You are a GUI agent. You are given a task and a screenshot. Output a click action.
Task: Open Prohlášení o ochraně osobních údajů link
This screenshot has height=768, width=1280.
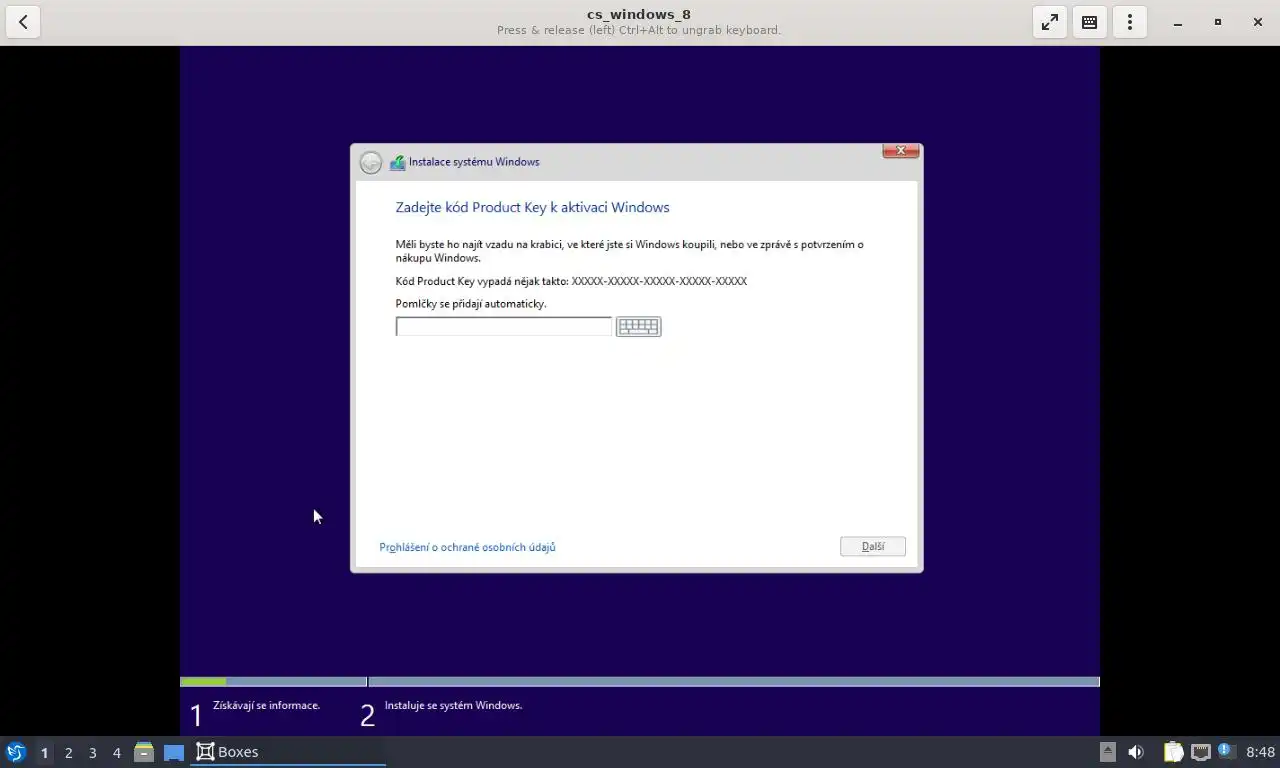(x=467, y=547)
